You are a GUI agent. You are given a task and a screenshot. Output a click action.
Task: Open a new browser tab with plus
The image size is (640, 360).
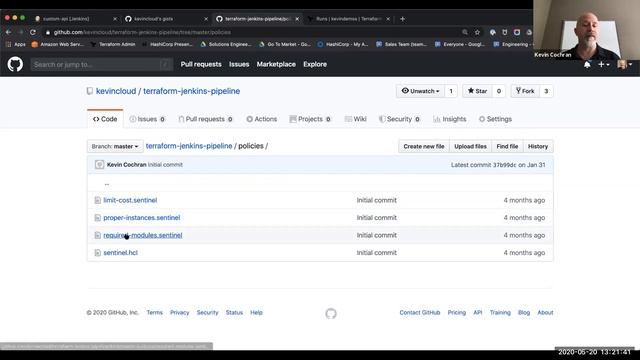(x=402, y=19)
